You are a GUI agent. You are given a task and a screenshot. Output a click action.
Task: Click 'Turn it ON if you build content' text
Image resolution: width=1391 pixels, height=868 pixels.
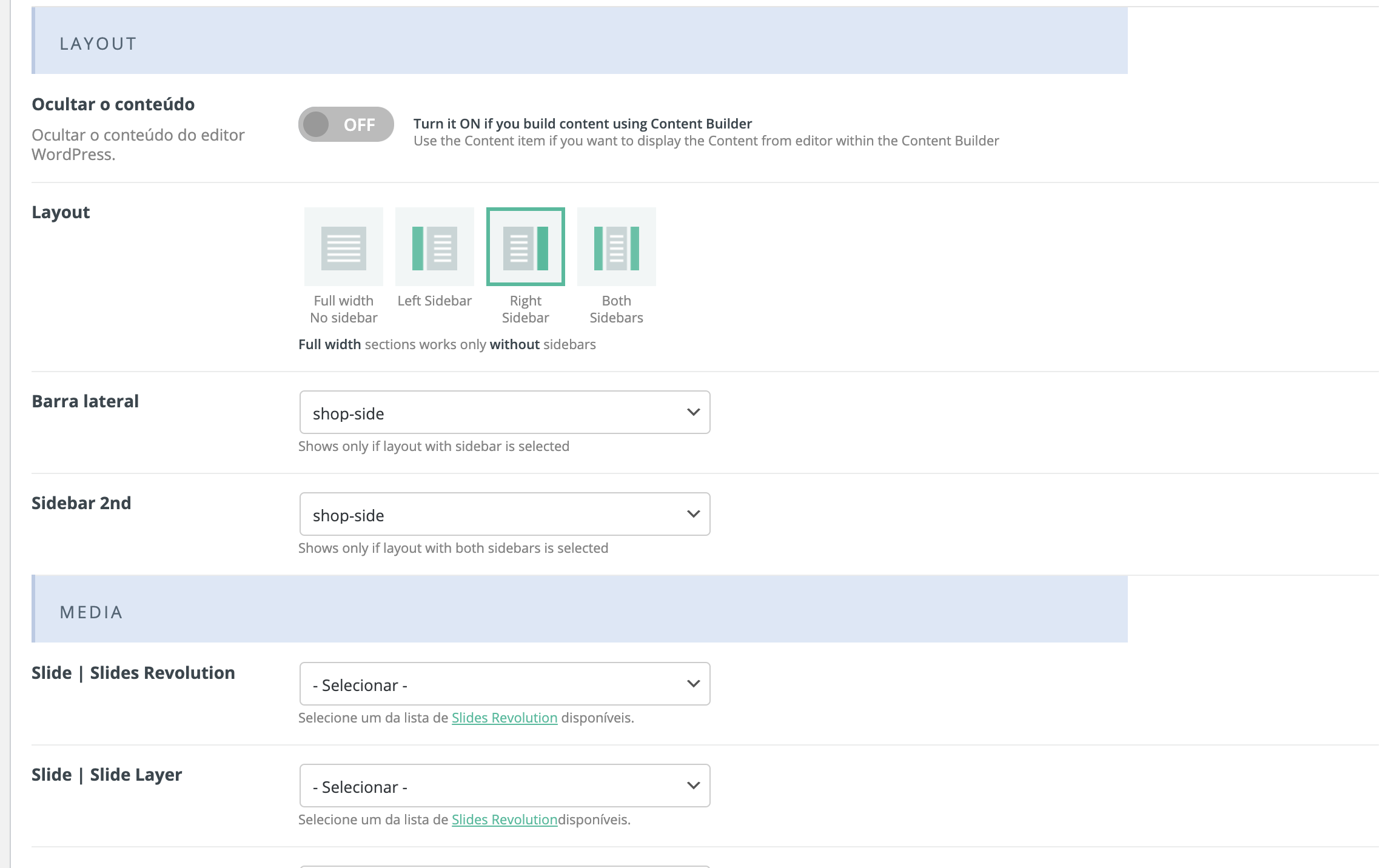[x=583, y=124]
